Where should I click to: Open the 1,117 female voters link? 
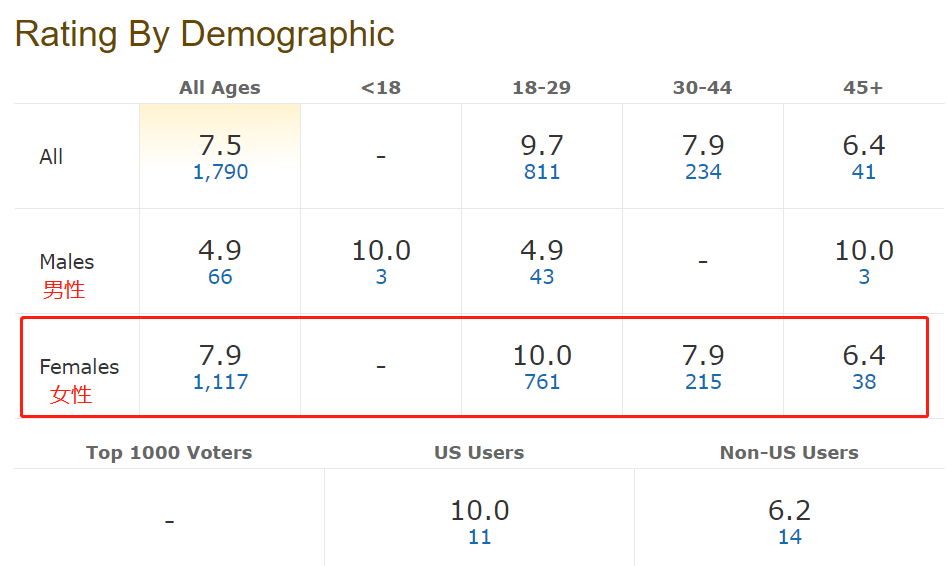coord(220,382)
